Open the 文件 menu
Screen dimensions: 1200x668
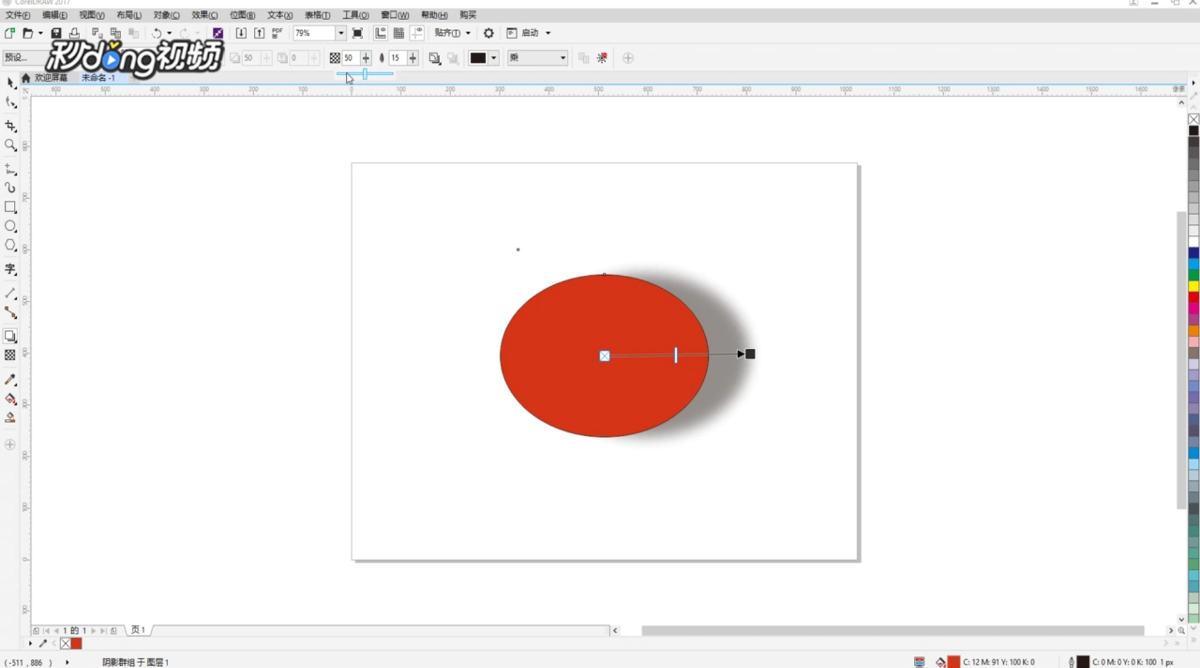pos(18,16)
